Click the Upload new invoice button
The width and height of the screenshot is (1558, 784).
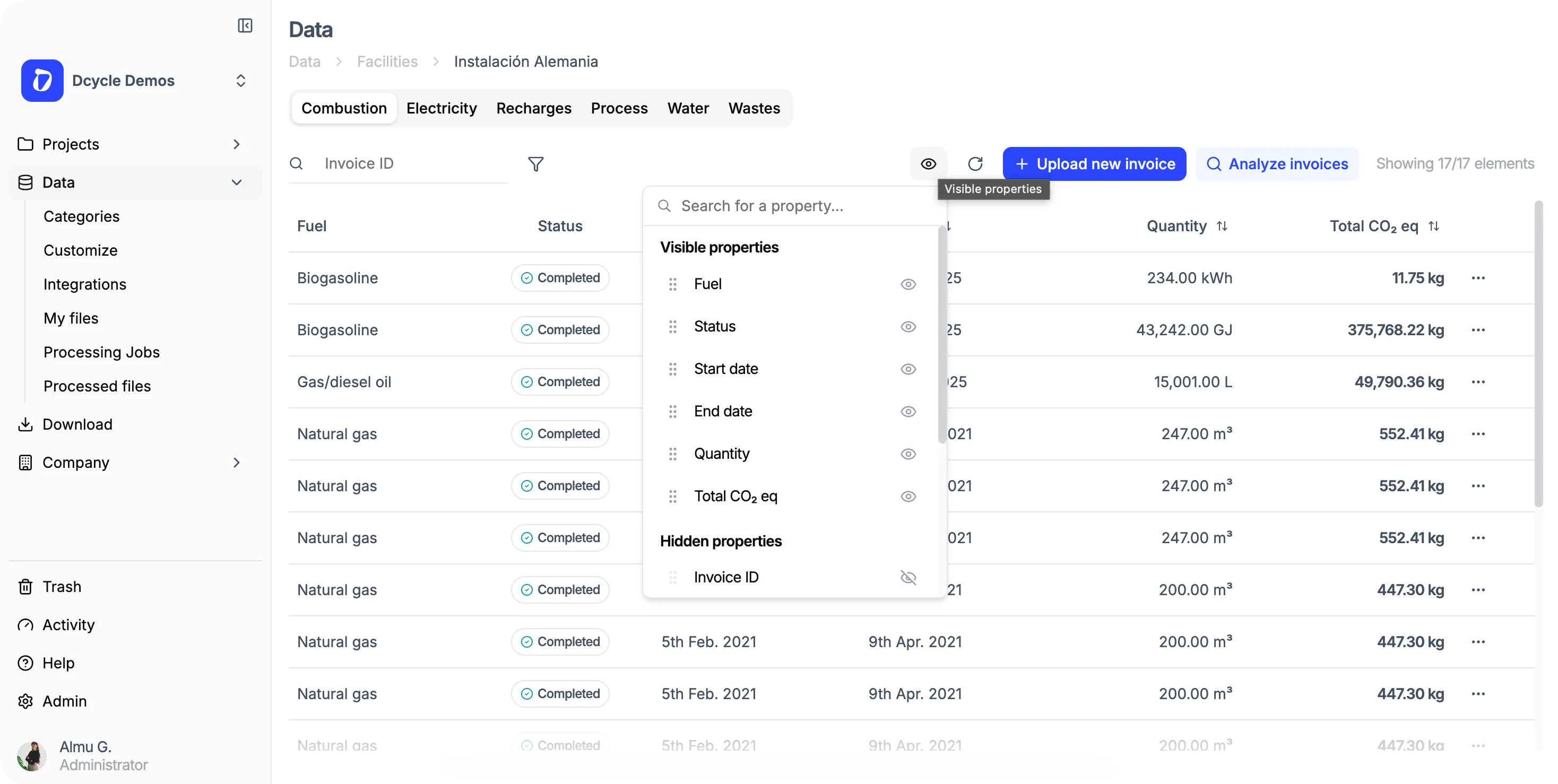point(1095,164)
